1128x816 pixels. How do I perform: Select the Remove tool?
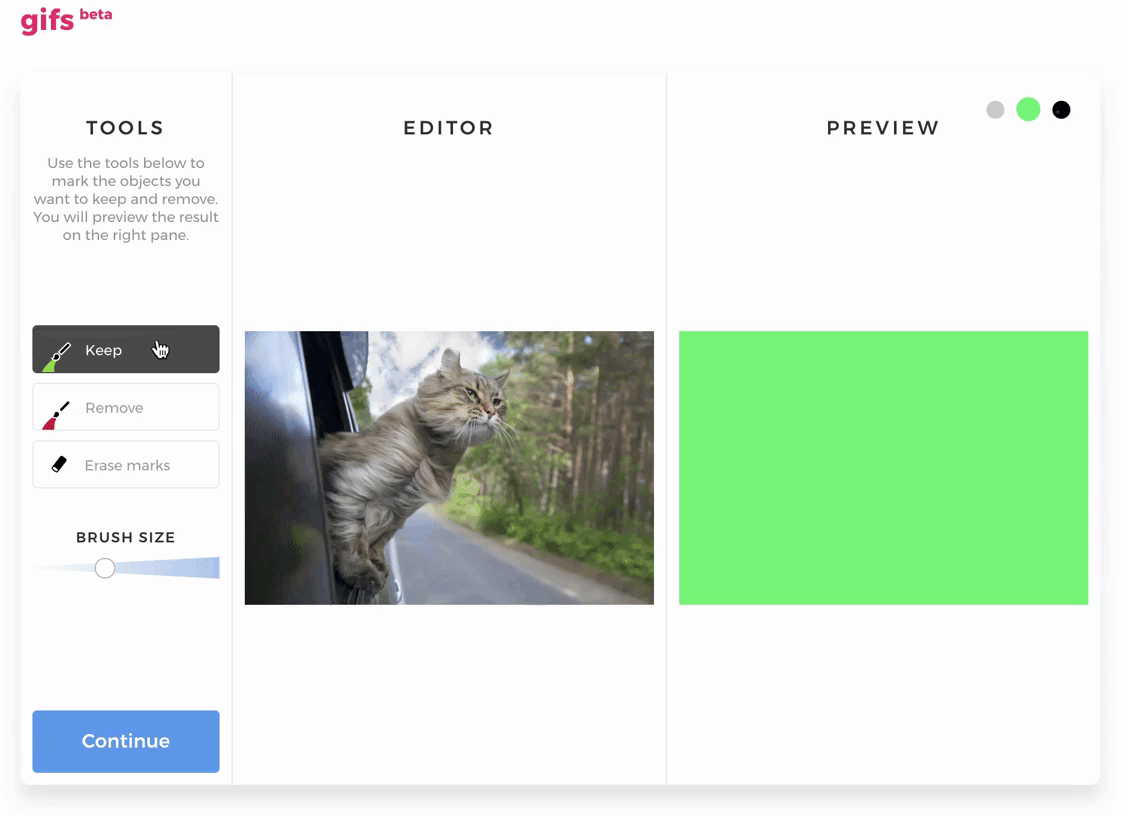tap(126, 407)
